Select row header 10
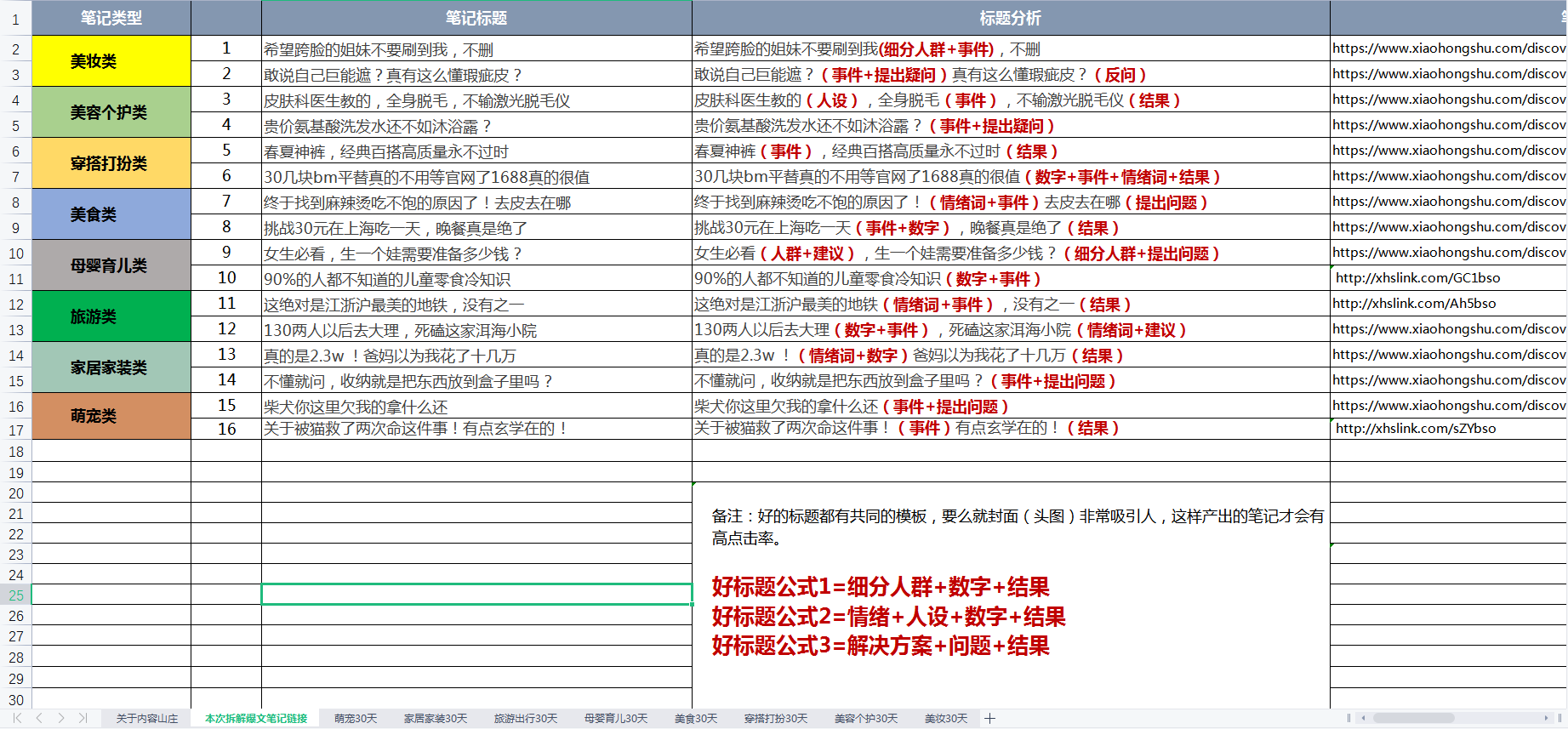This screenshot has width=1568, height=729. point(15,253)
